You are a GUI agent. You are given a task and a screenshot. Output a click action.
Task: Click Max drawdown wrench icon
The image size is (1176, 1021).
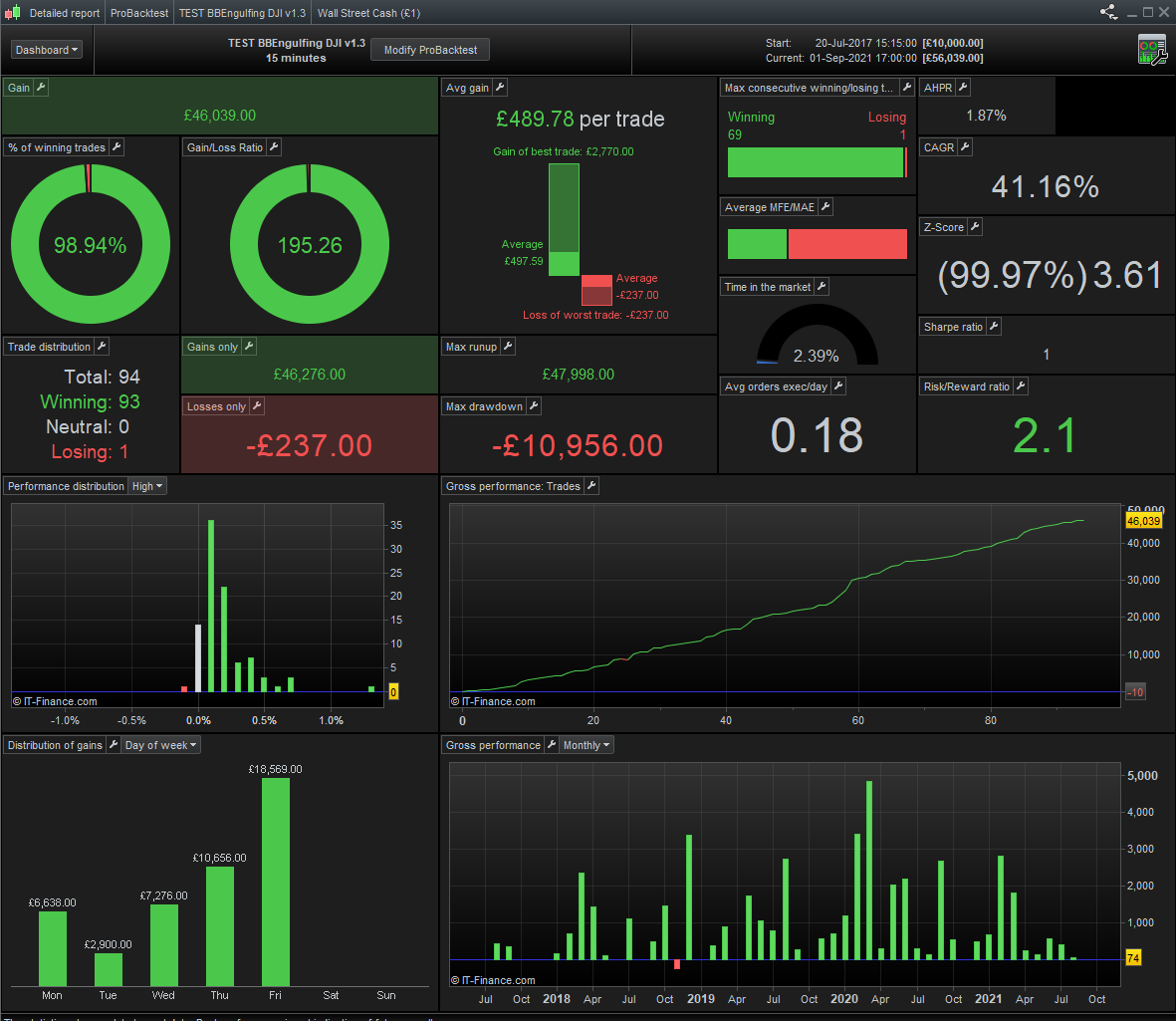[x=534, y=405]
